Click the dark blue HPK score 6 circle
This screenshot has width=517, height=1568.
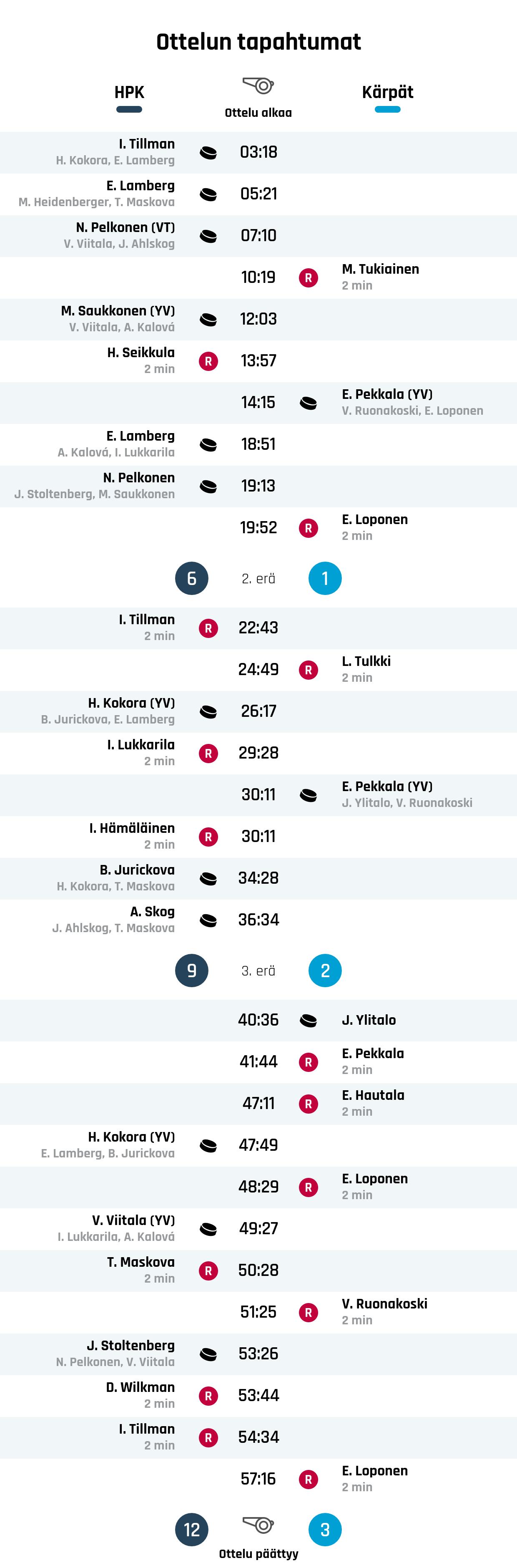pyautogui.click(x=192, y=578)
